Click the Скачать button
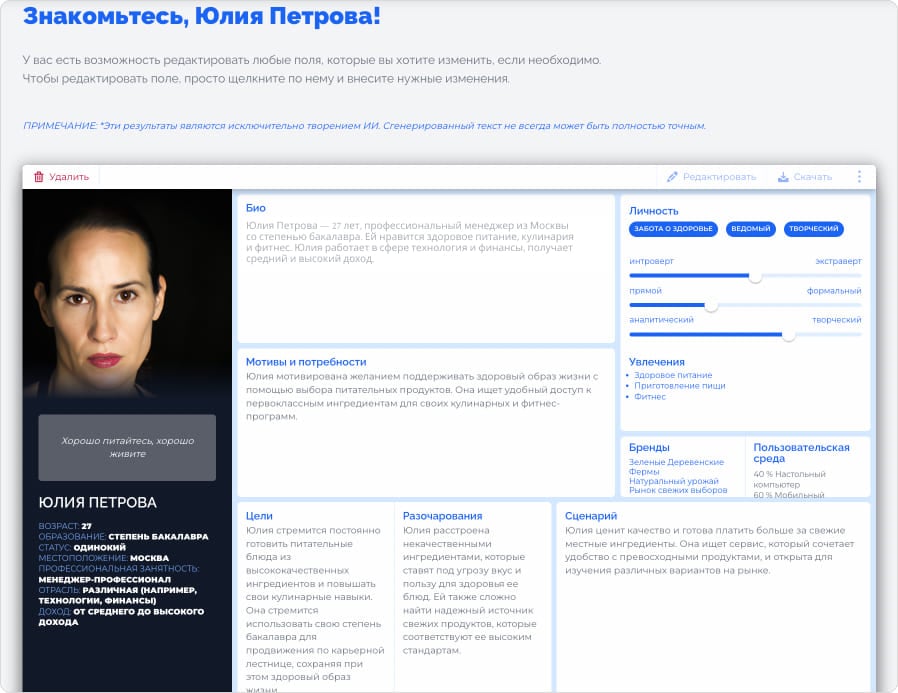Viewport: 898px width, 693px height. pyautogui.click(x=811, y=176)
